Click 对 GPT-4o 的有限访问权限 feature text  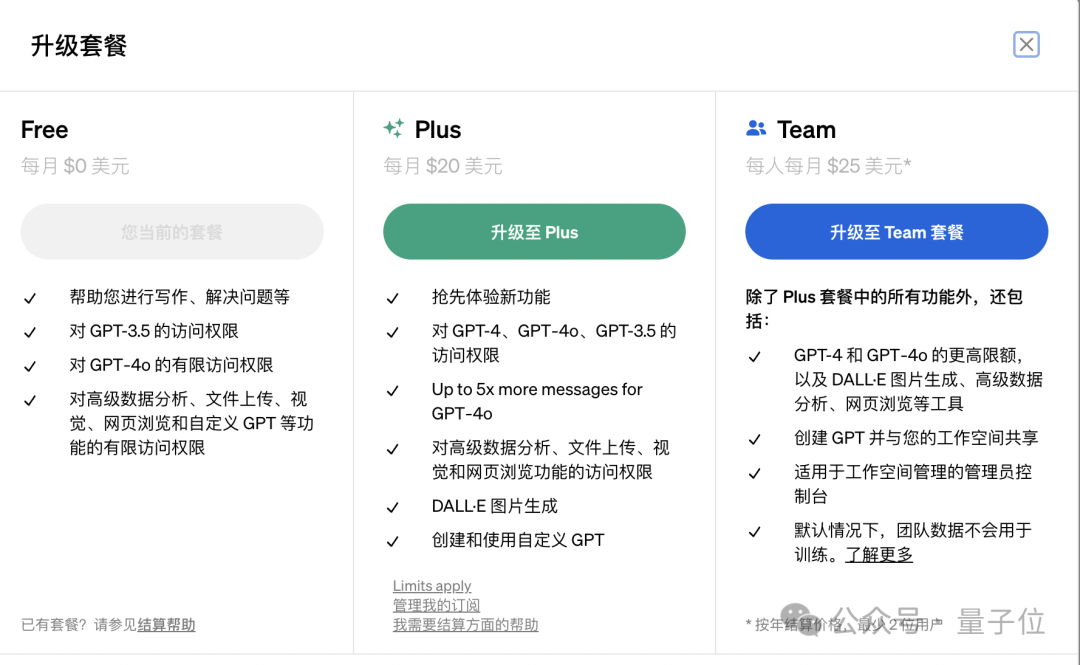(172, 365)
